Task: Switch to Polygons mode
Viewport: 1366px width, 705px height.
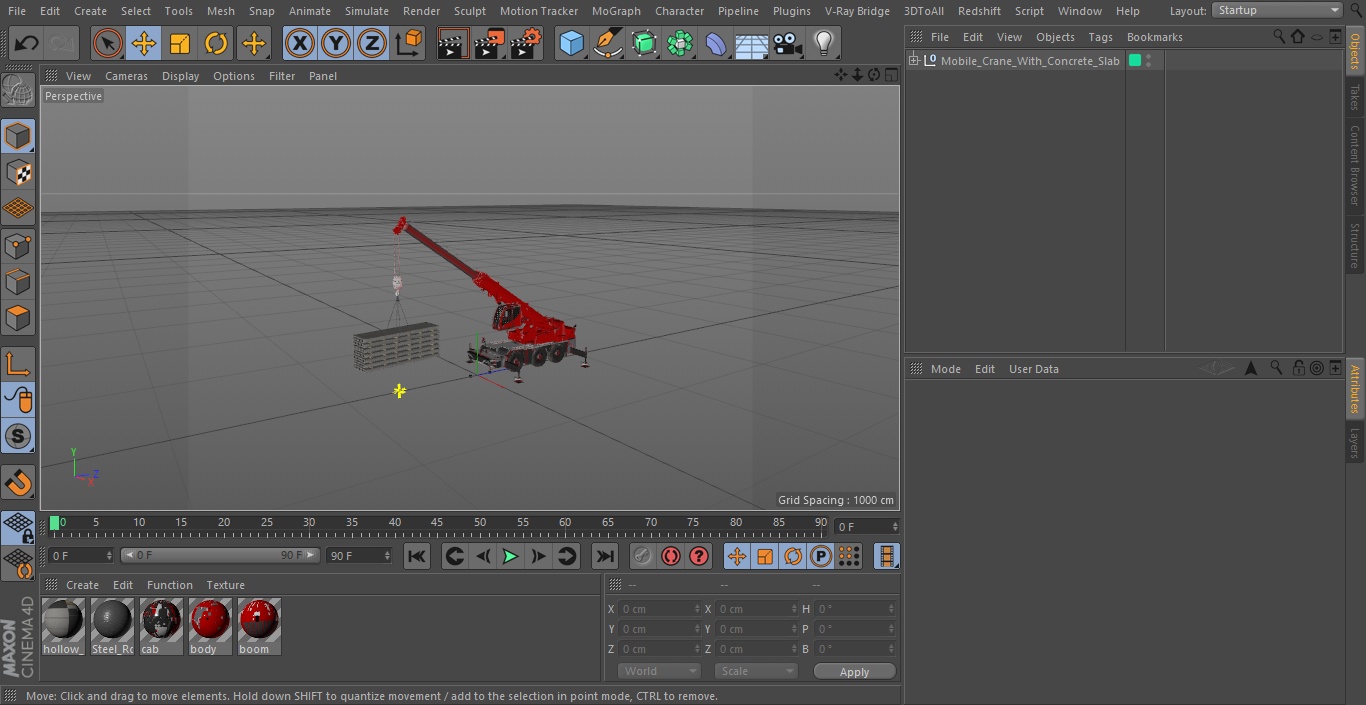Action: pos(18,318)
